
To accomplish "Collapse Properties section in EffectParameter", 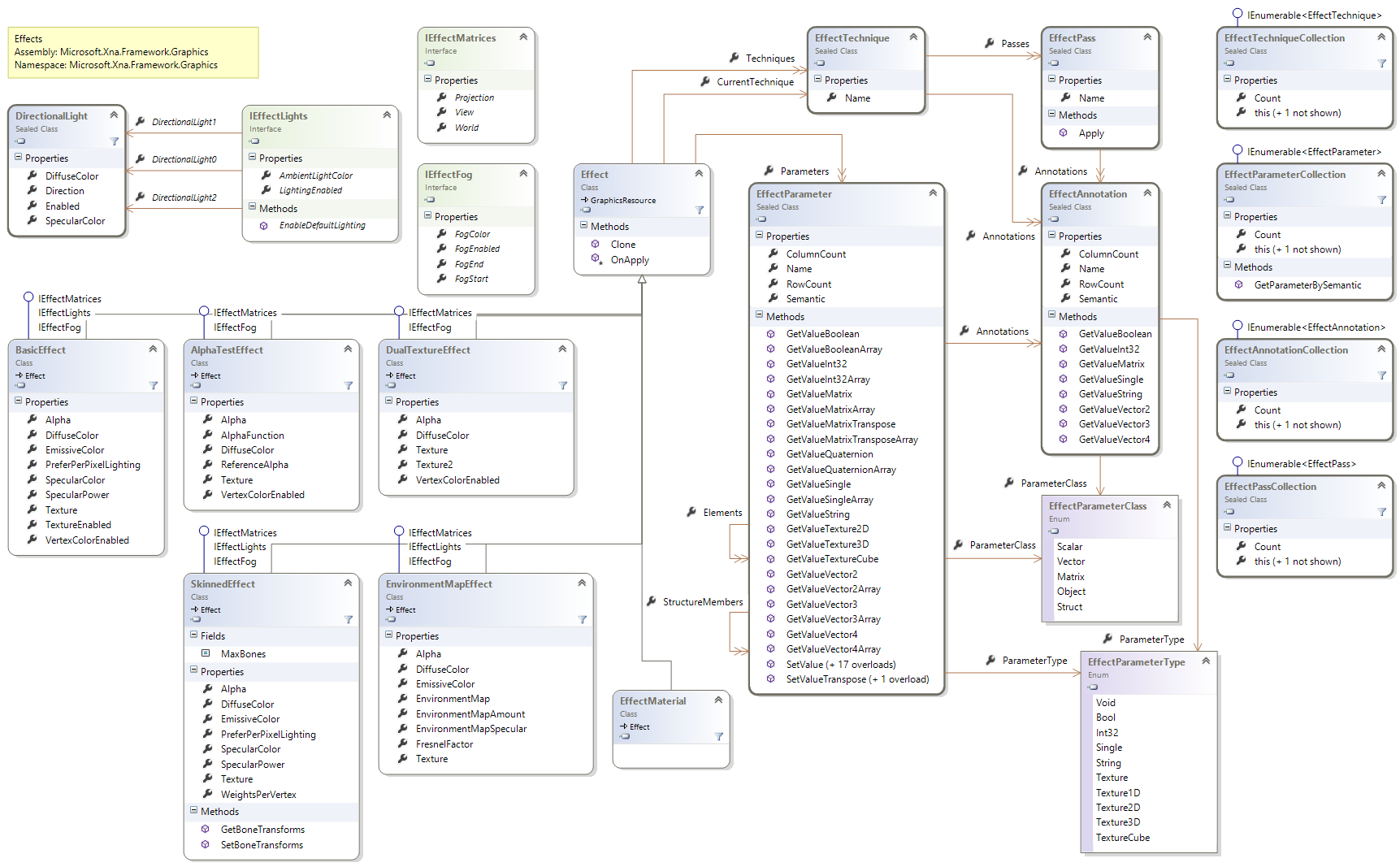I will (x=759, y=235).
